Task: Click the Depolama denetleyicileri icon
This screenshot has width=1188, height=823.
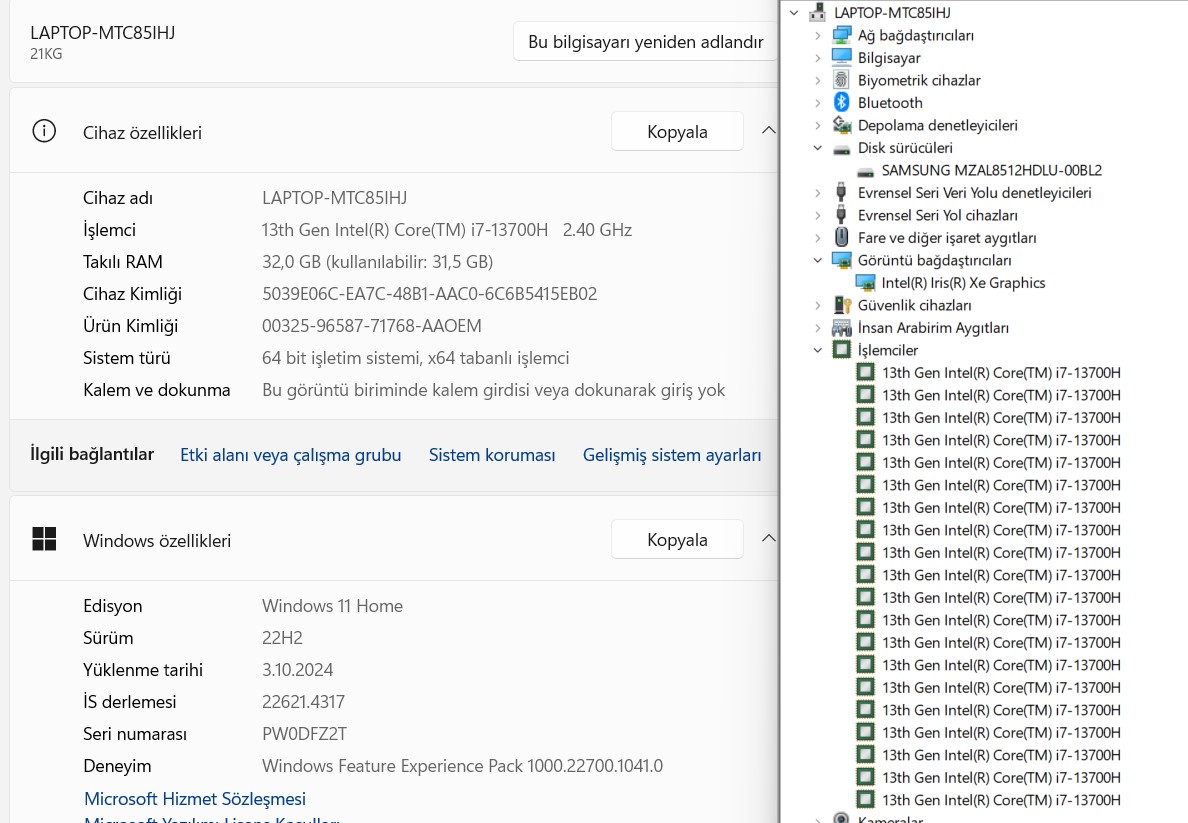Action: coord(841,125)
